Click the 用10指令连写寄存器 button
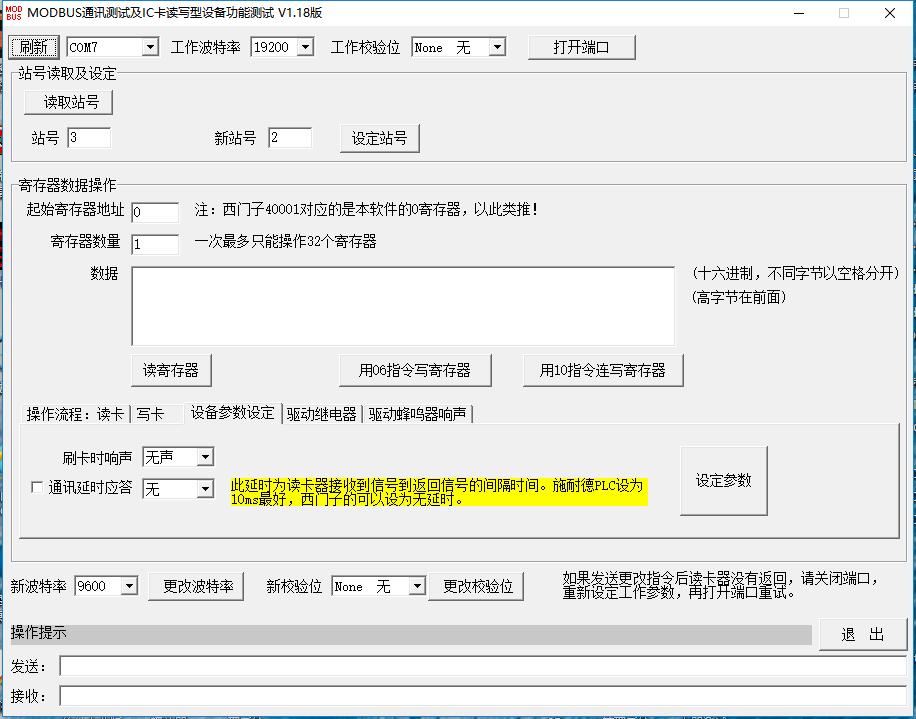Screen dimensions: 916x719 click(x=602, y=369)
